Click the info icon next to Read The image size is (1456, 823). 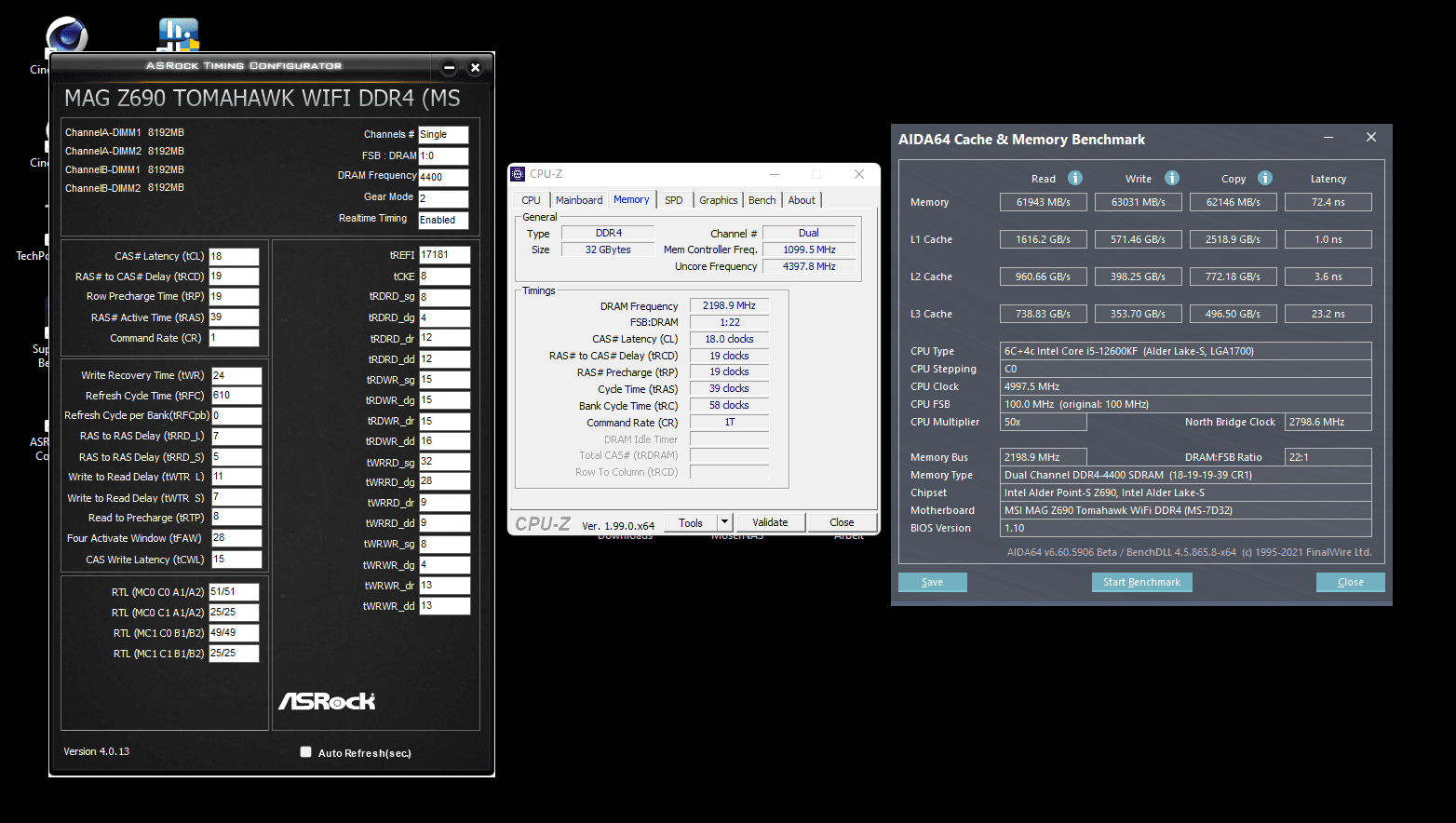point(1075,178)
